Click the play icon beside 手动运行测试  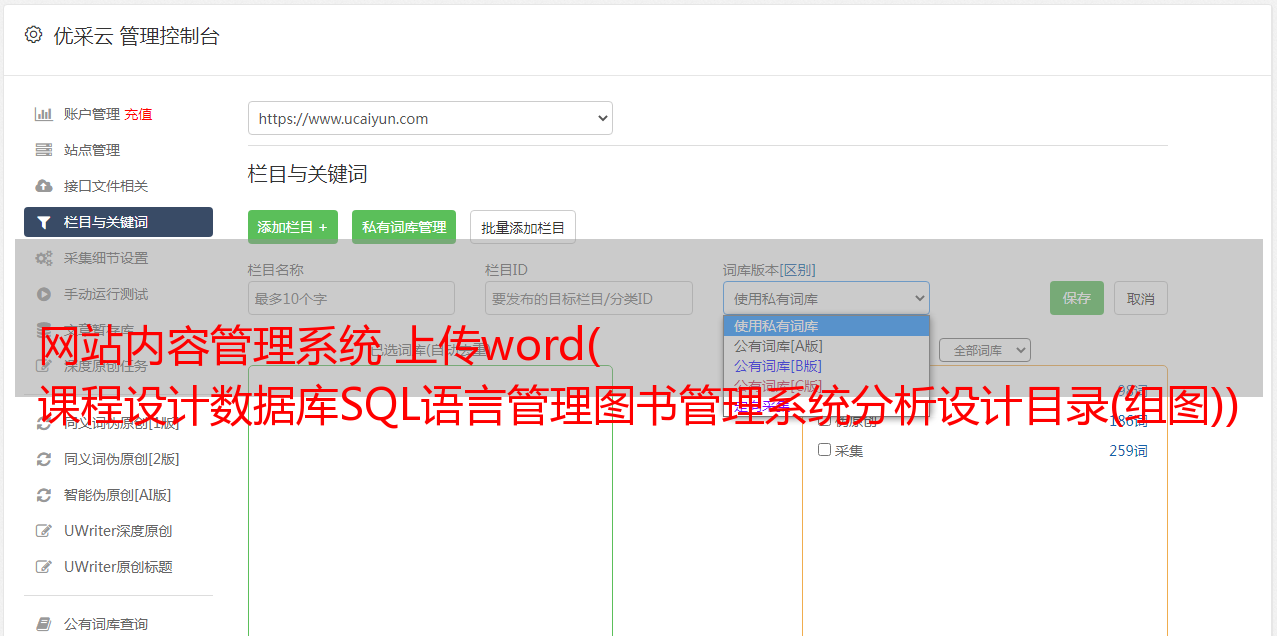(x=43, y=294)
